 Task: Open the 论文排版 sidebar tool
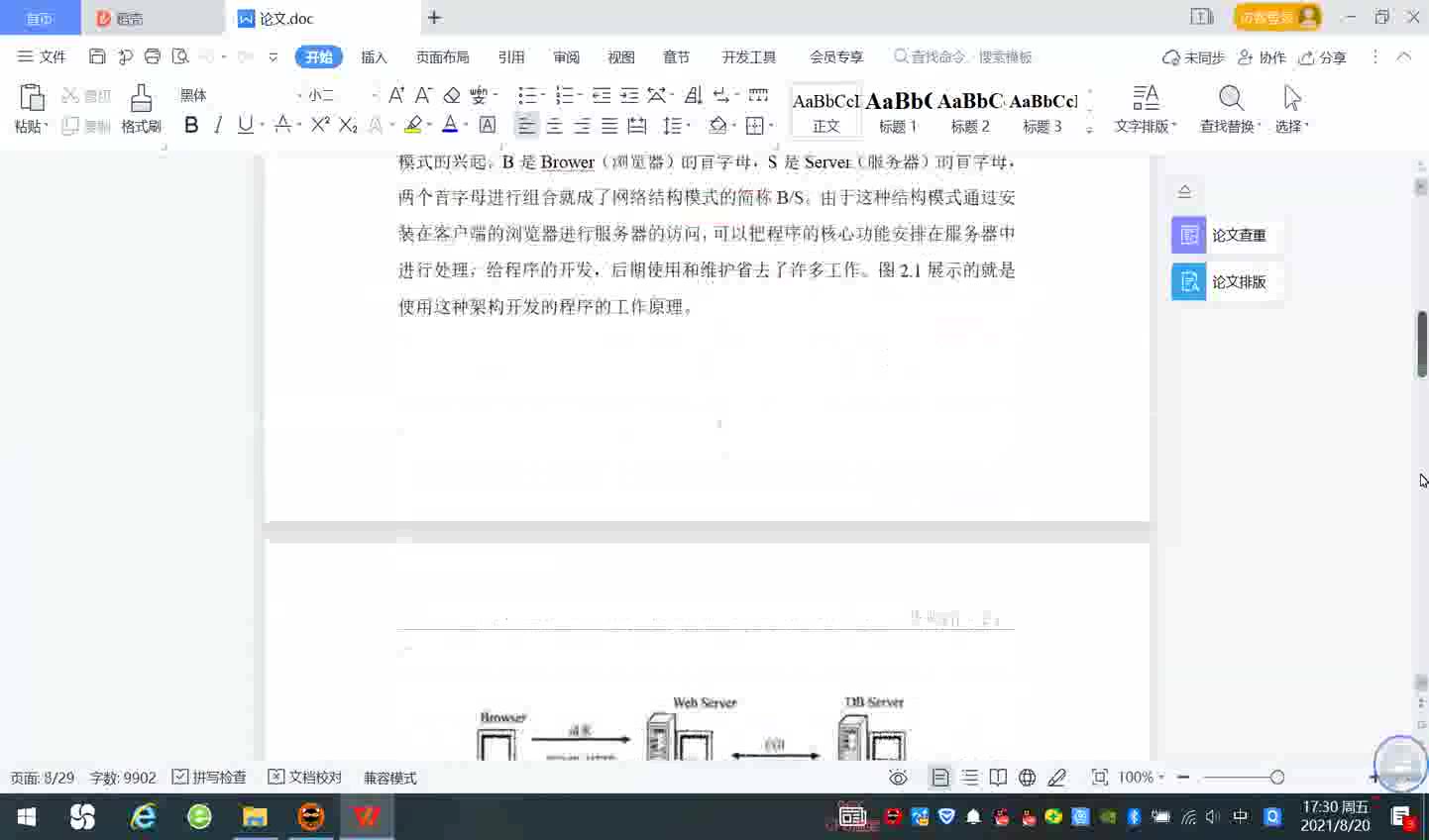pos(1225,282)
